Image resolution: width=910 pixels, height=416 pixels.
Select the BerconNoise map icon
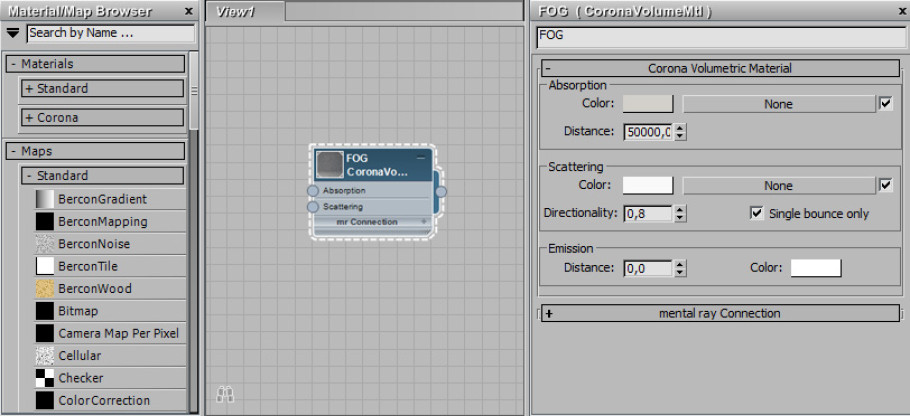click(45, 244)
